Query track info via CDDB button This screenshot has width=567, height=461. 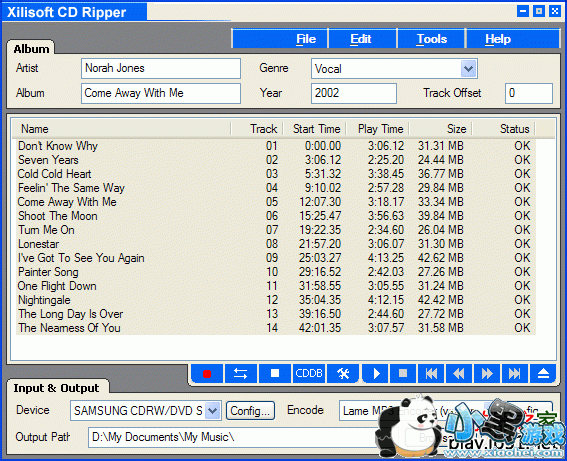pyautogui.click(x=308, y=373)
